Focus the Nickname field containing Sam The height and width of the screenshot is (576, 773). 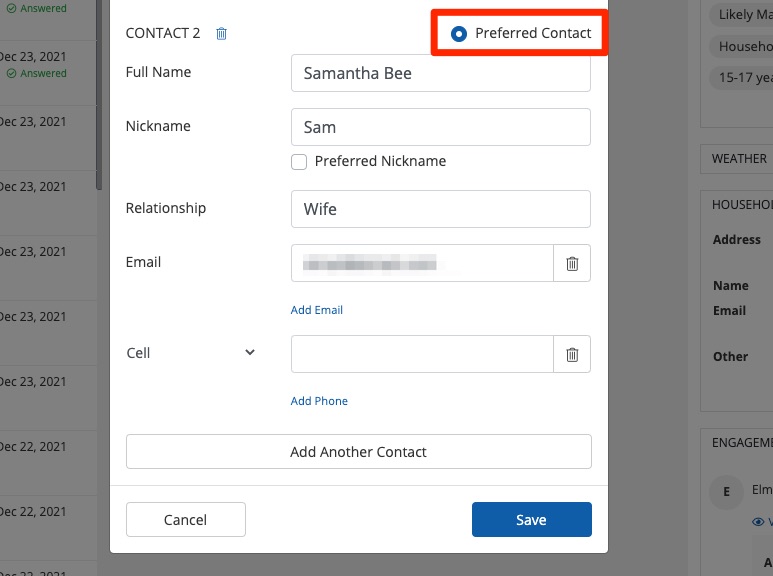point(440,127)
